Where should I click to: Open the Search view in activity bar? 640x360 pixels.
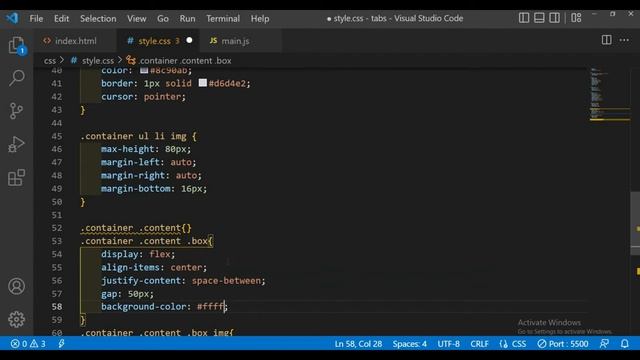pyautogui.click(x=16, y=78)
